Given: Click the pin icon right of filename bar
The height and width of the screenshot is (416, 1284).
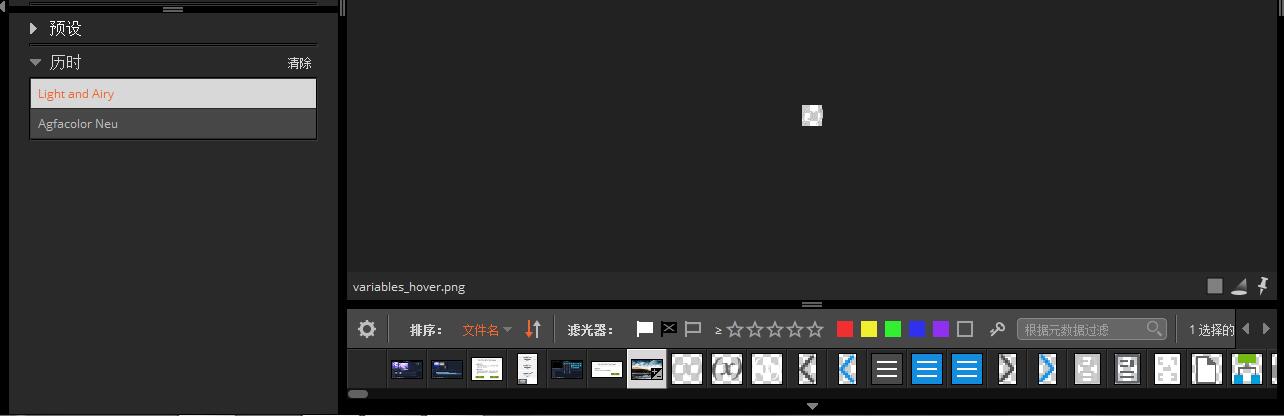Looking at the screenshot, I should [x=1262, y=287].
